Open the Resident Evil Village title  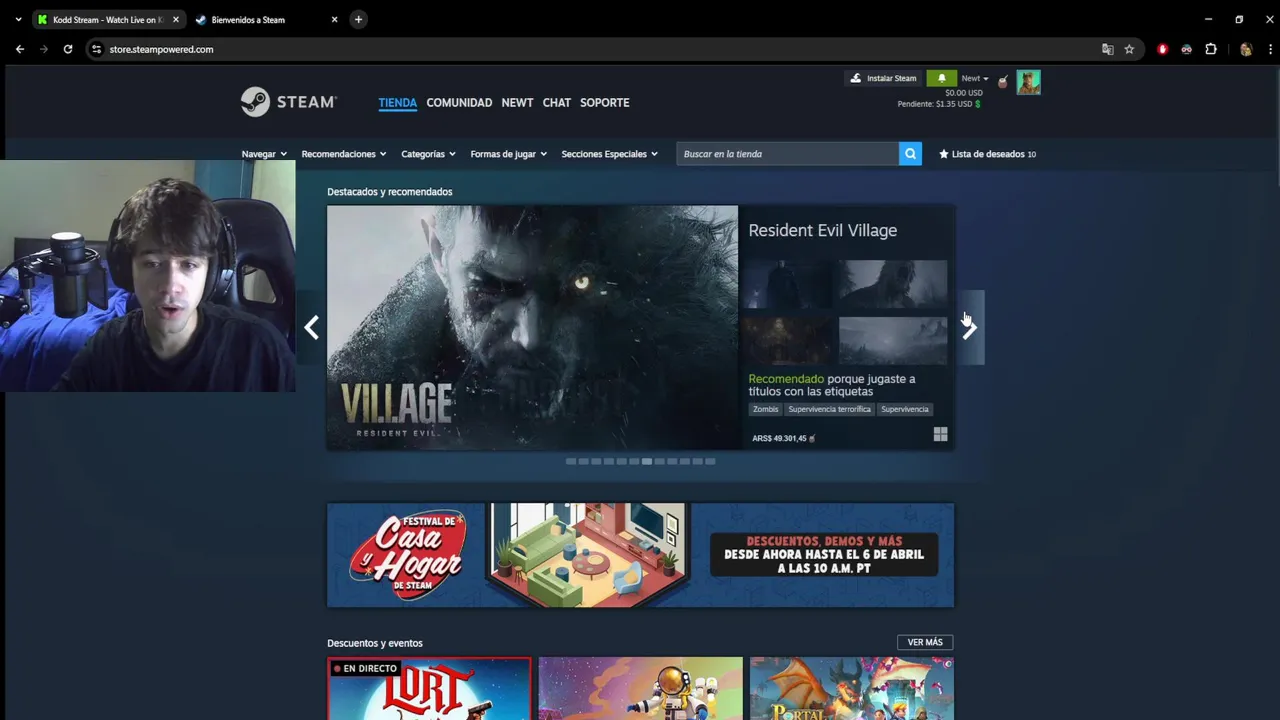(x=822, y=230)
